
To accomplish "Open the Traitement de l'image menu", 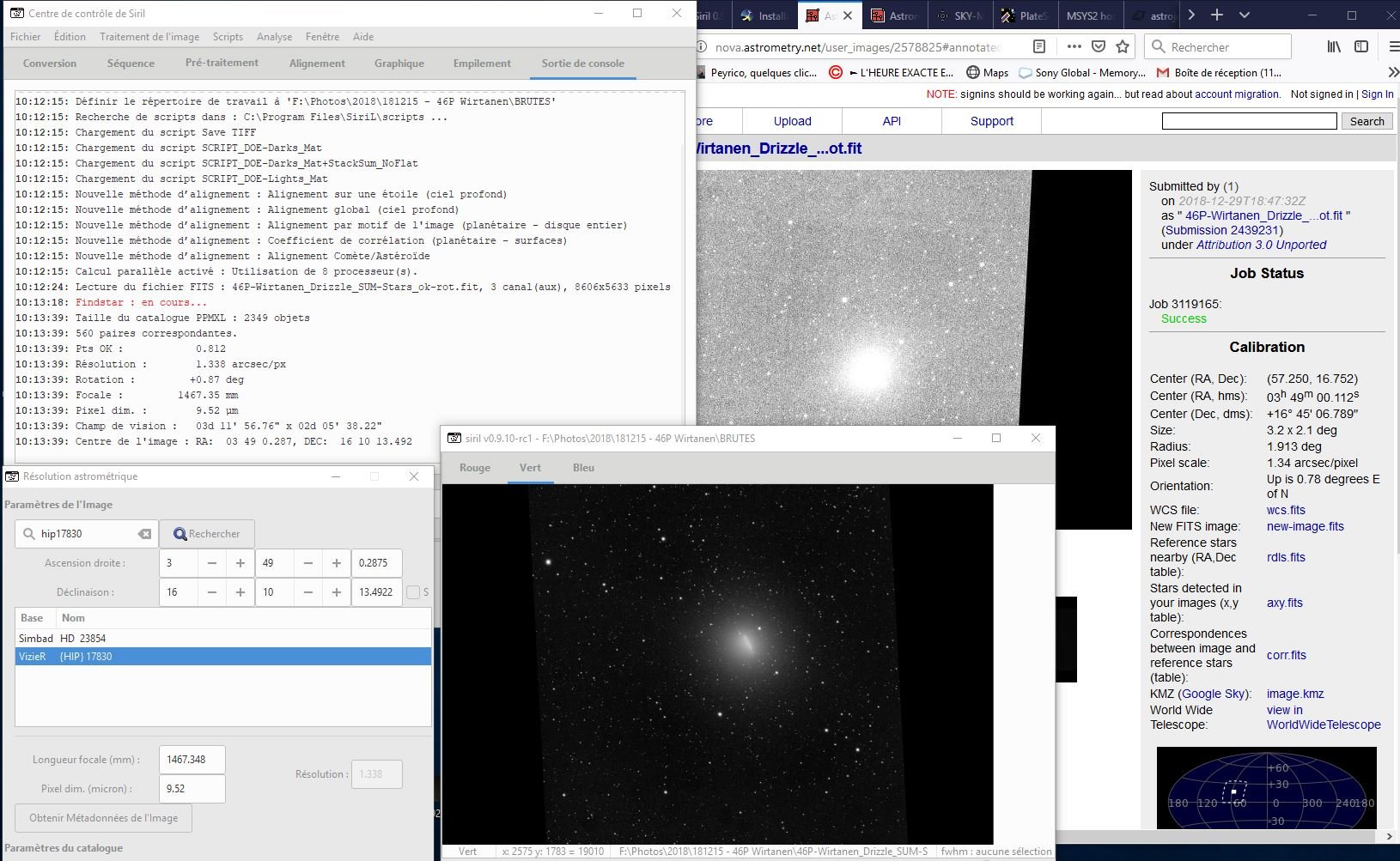I will click(149, 37).
